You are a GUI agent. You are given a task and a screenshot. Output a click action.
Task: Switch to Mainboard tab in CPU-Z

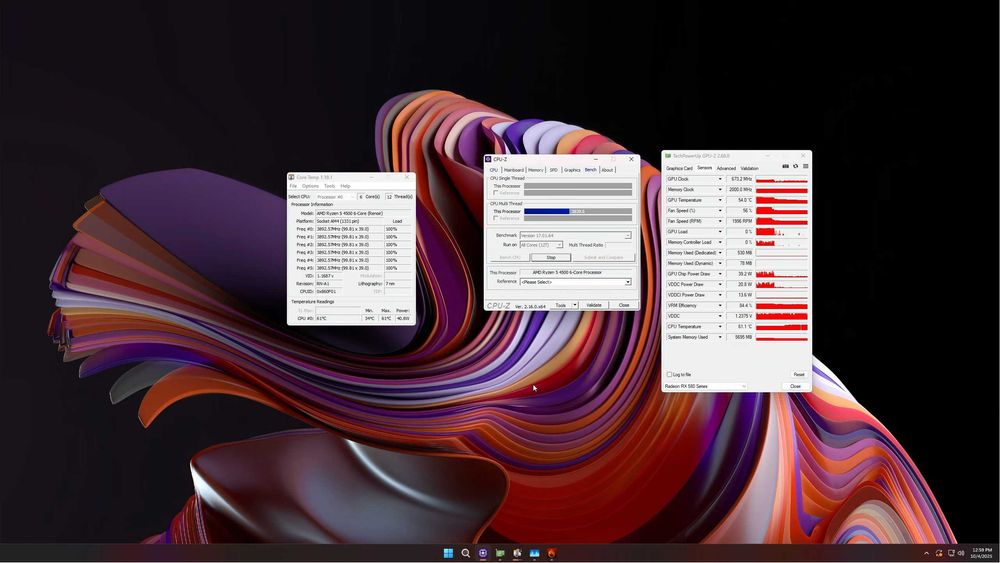point(513,170)
